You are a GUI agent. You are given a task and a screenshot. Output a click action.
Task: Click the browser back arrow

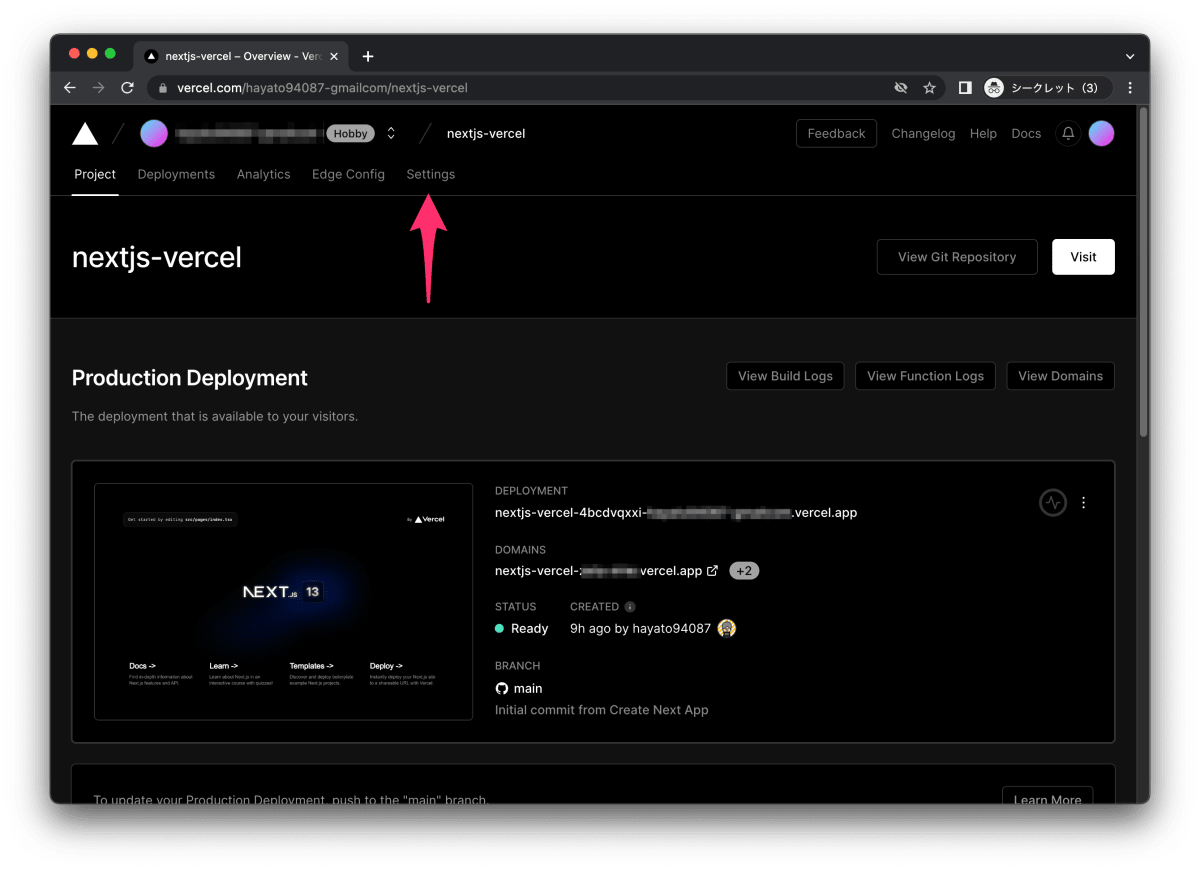click(70, 88)
